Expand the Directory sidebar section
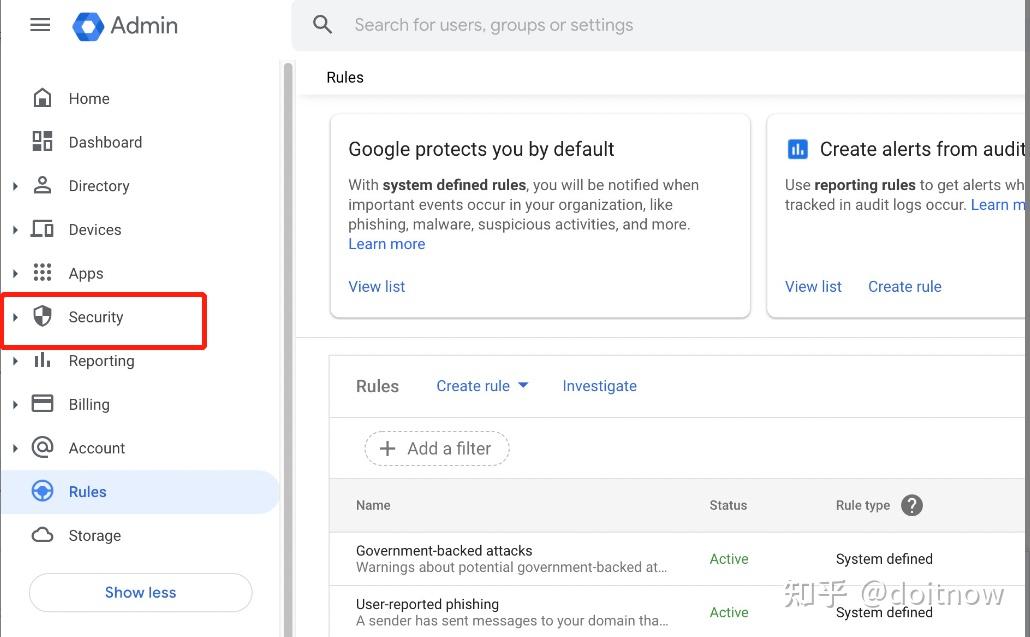 [14, 186]
